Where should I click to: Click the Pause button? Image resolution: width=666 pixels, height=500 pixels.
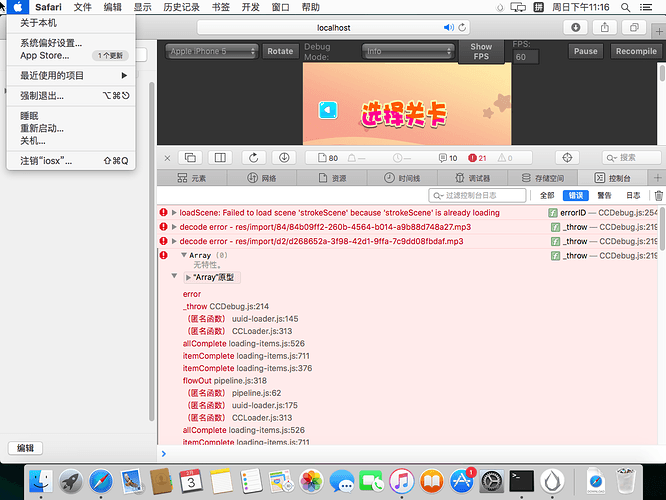tap(586, 51)
